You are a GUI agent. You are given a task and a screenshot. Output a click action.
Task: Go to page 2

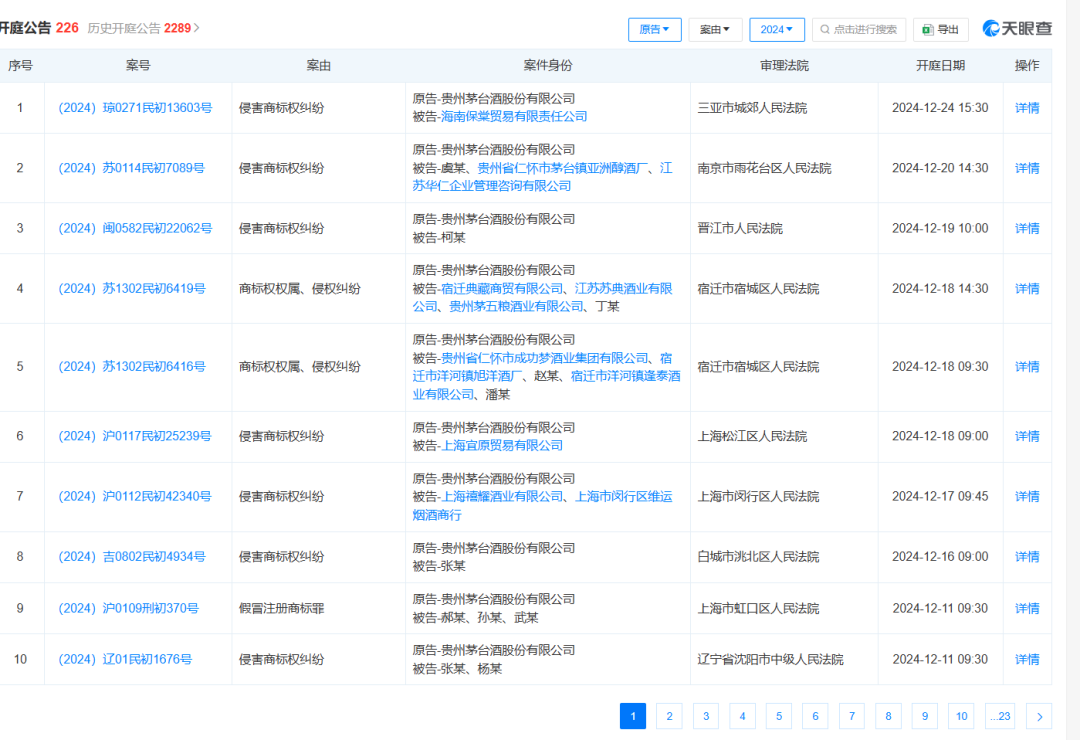click(x=669, y=716)
